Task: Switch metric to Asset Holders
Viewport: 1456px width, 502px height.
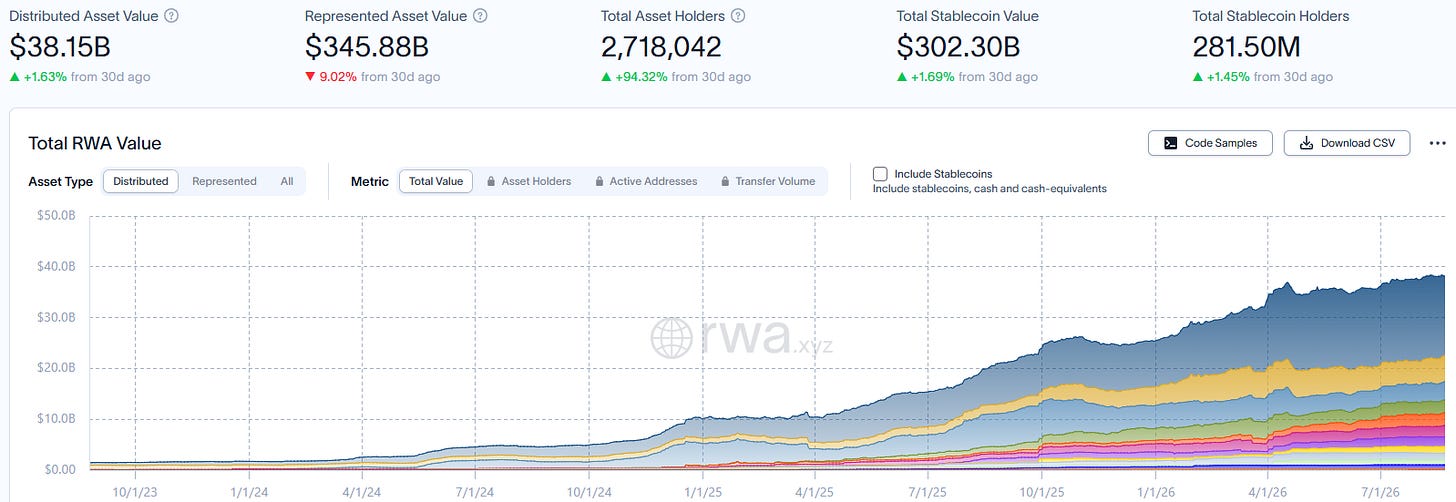Action: (x=528, y=181)
